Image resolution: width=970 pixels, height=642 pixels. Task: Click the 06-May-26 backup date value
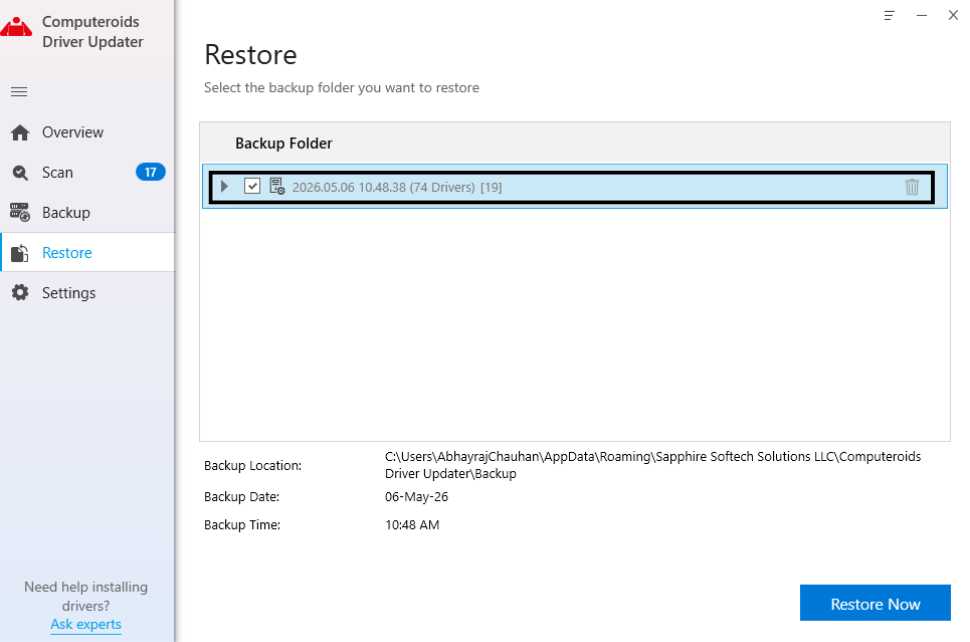pos(416,497)
